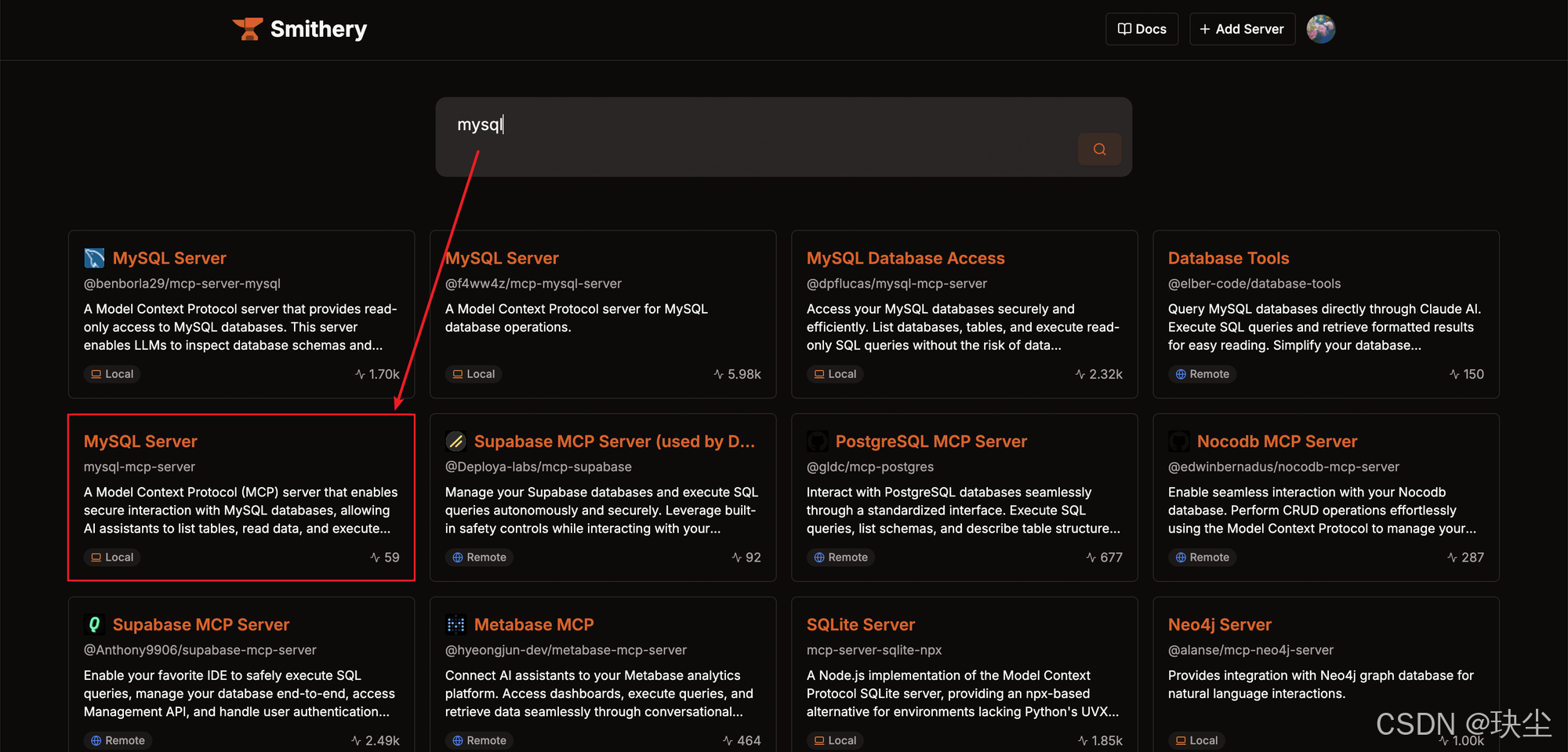Viewport: 1568px width, 752px height.
Task: Click the Remote badge on Database Tools card
Action: point(1202,374)
